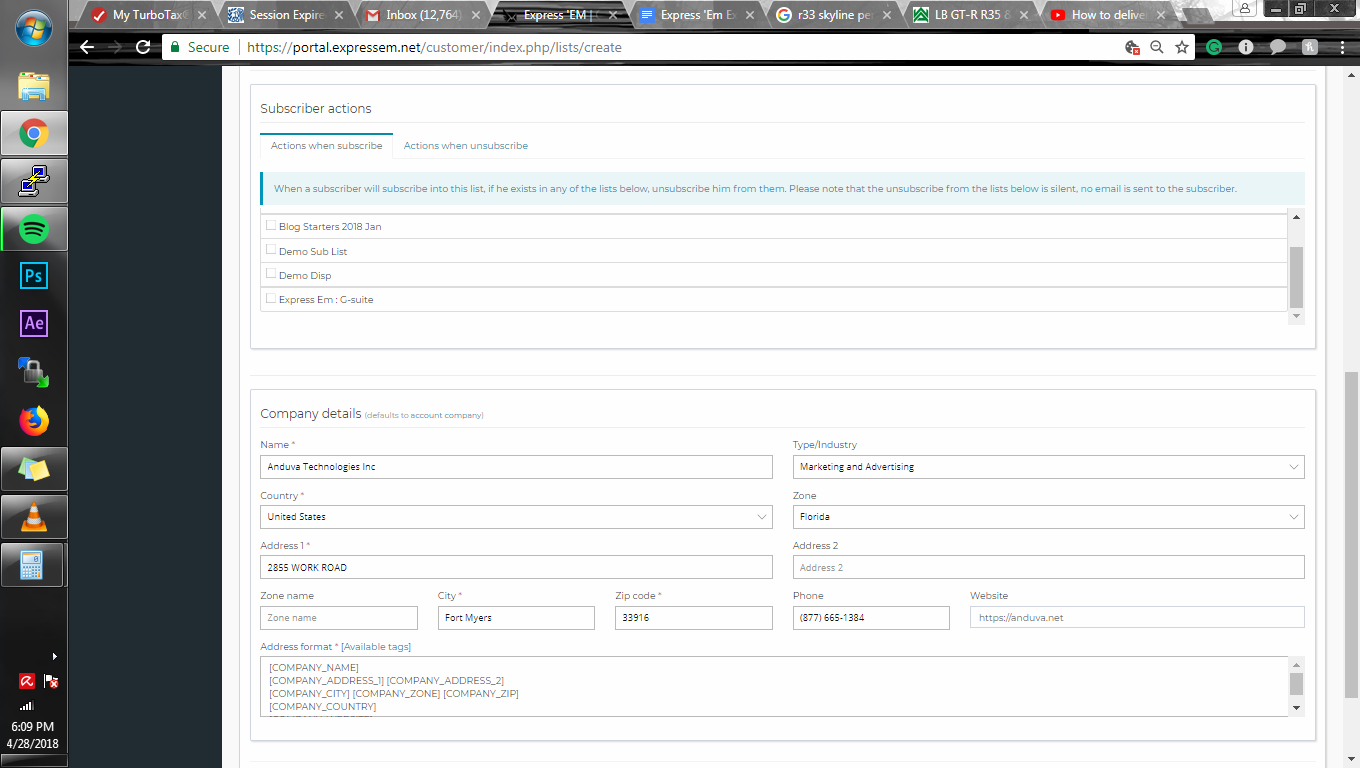Close the YouTube How to deliver tab
The width and height of the screenshot is (1360, 768).
point(1161,15)
